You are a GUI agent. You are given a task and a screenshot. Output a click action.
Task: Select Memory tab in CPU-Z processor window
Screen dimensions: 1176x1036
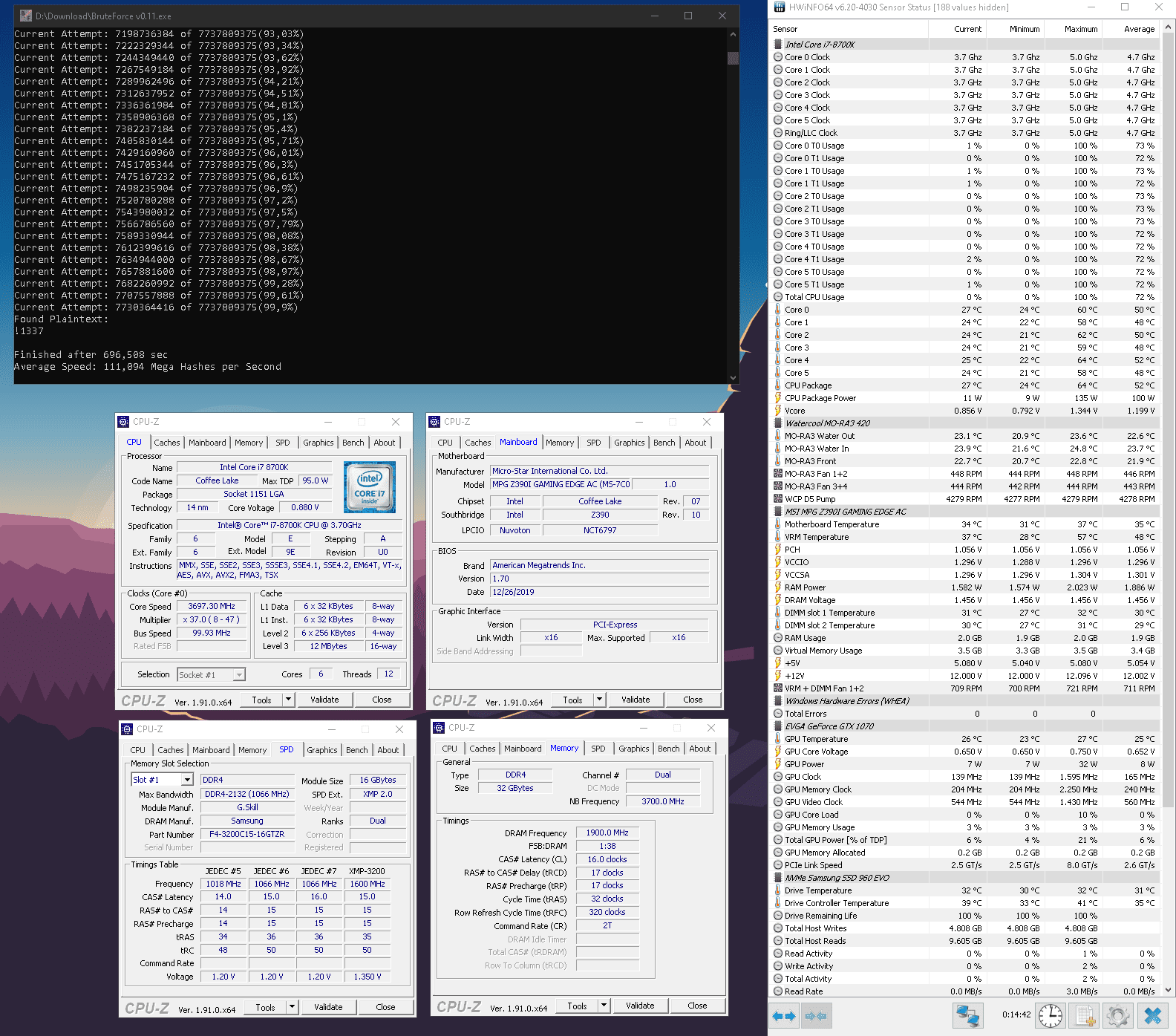249,443
